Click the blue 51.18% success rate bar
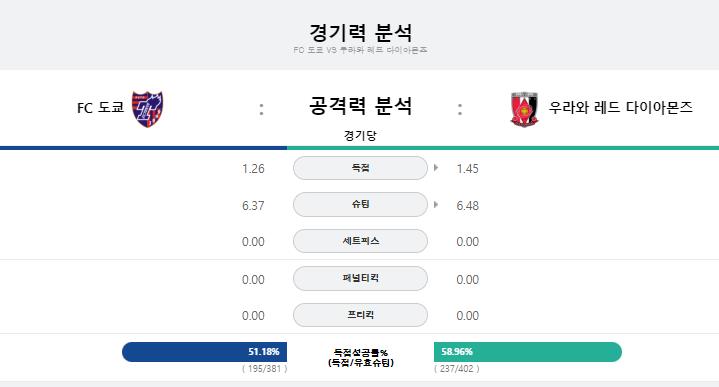Screen dimensions: 719x387 [205, 352]
